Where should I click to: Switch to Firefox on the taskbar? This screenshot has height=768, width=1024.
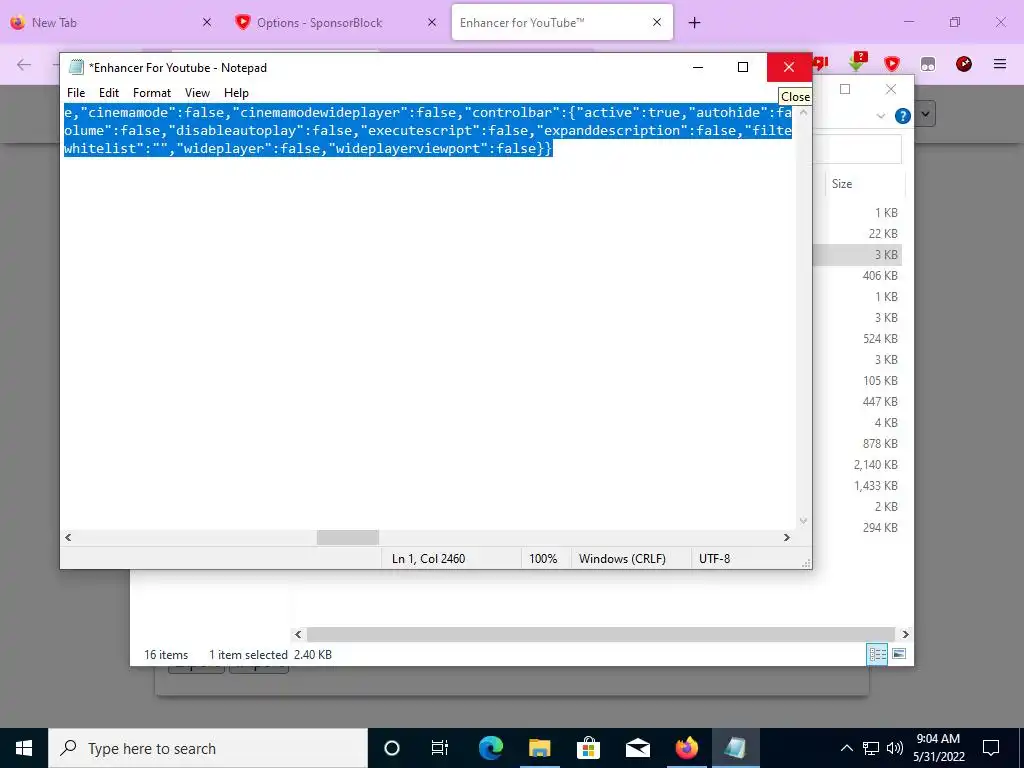coord(686,748)
